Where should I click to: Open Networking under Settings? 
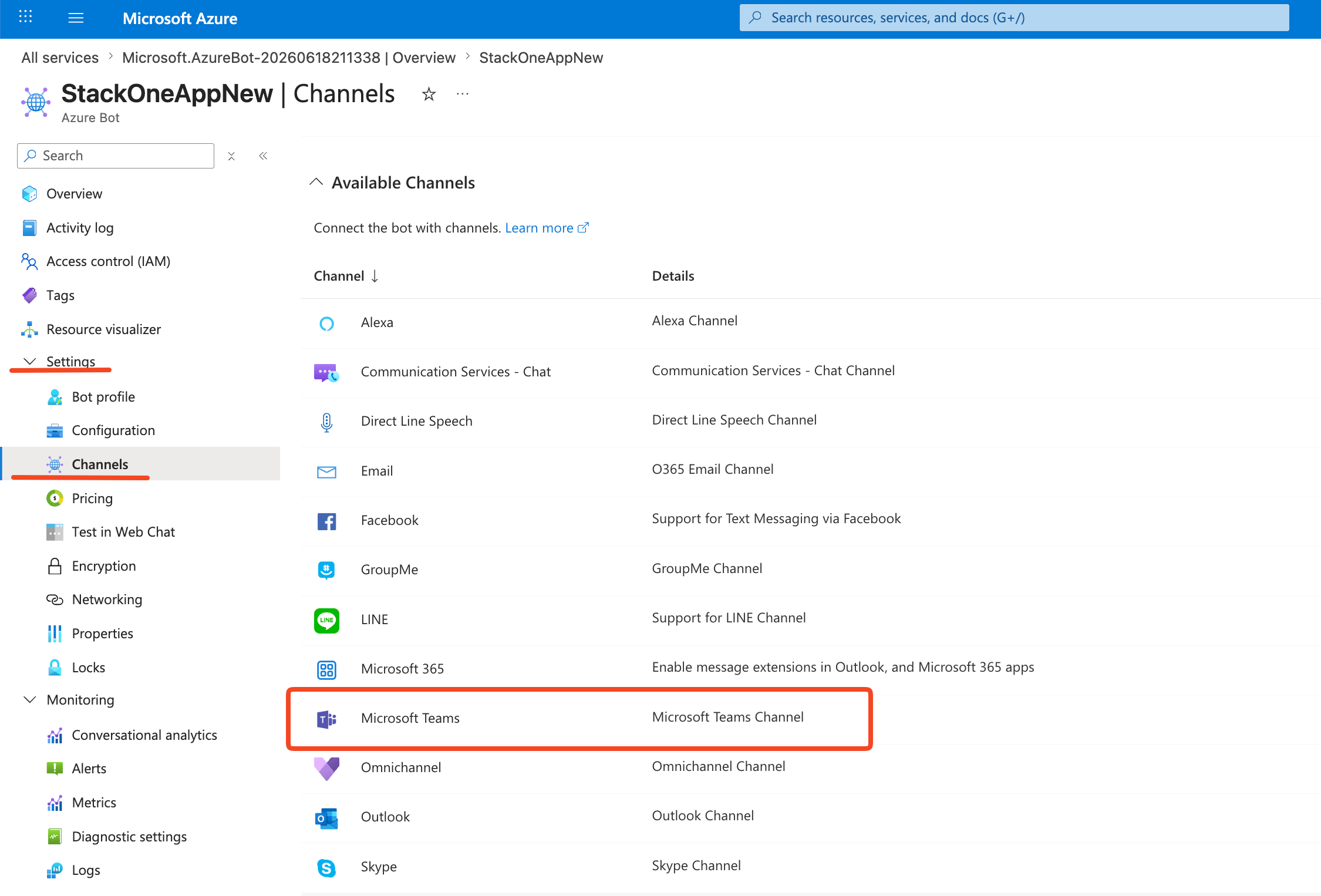[x=107, y=599]
